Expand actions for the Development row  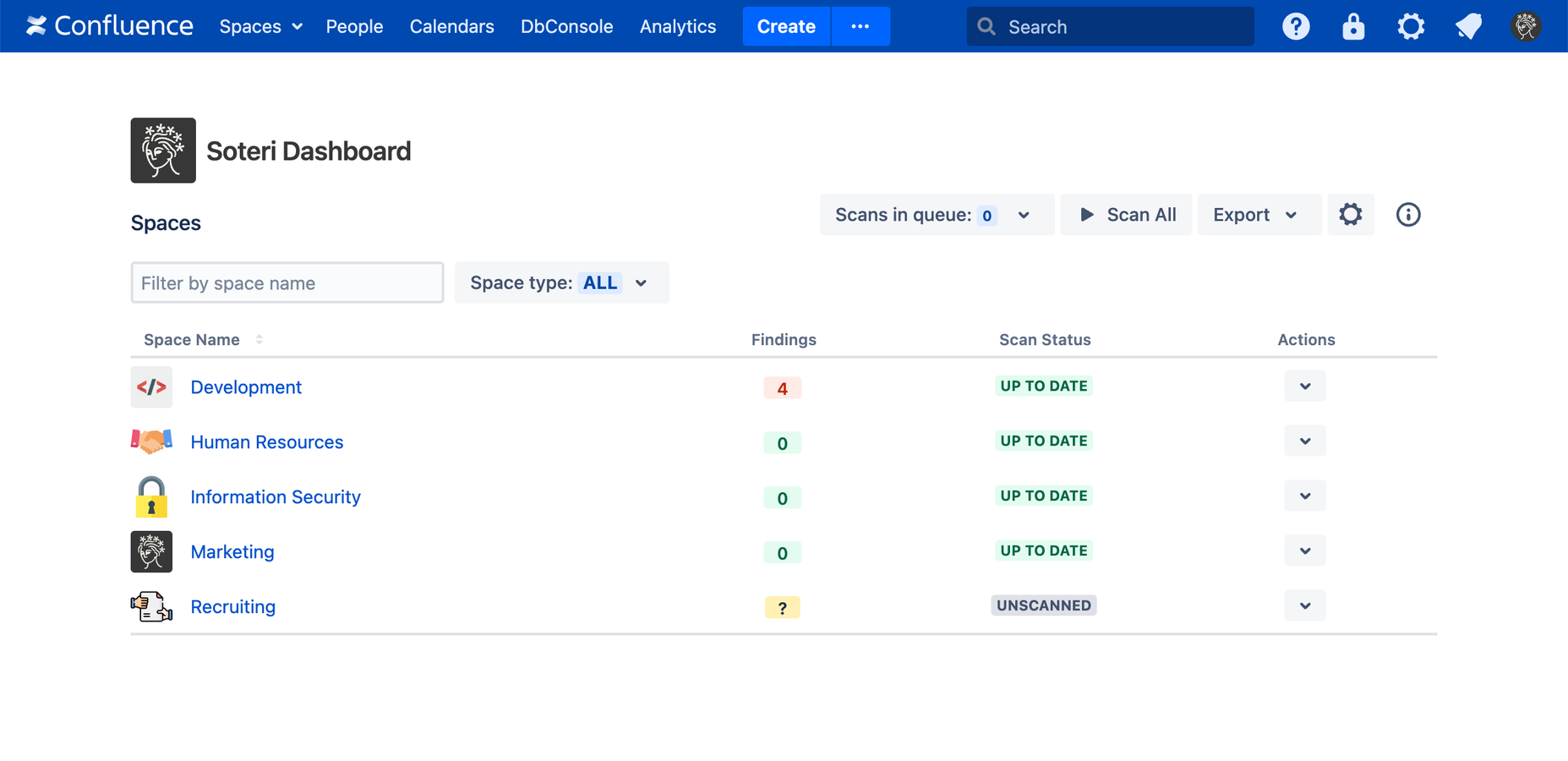tap(1305, 386)
